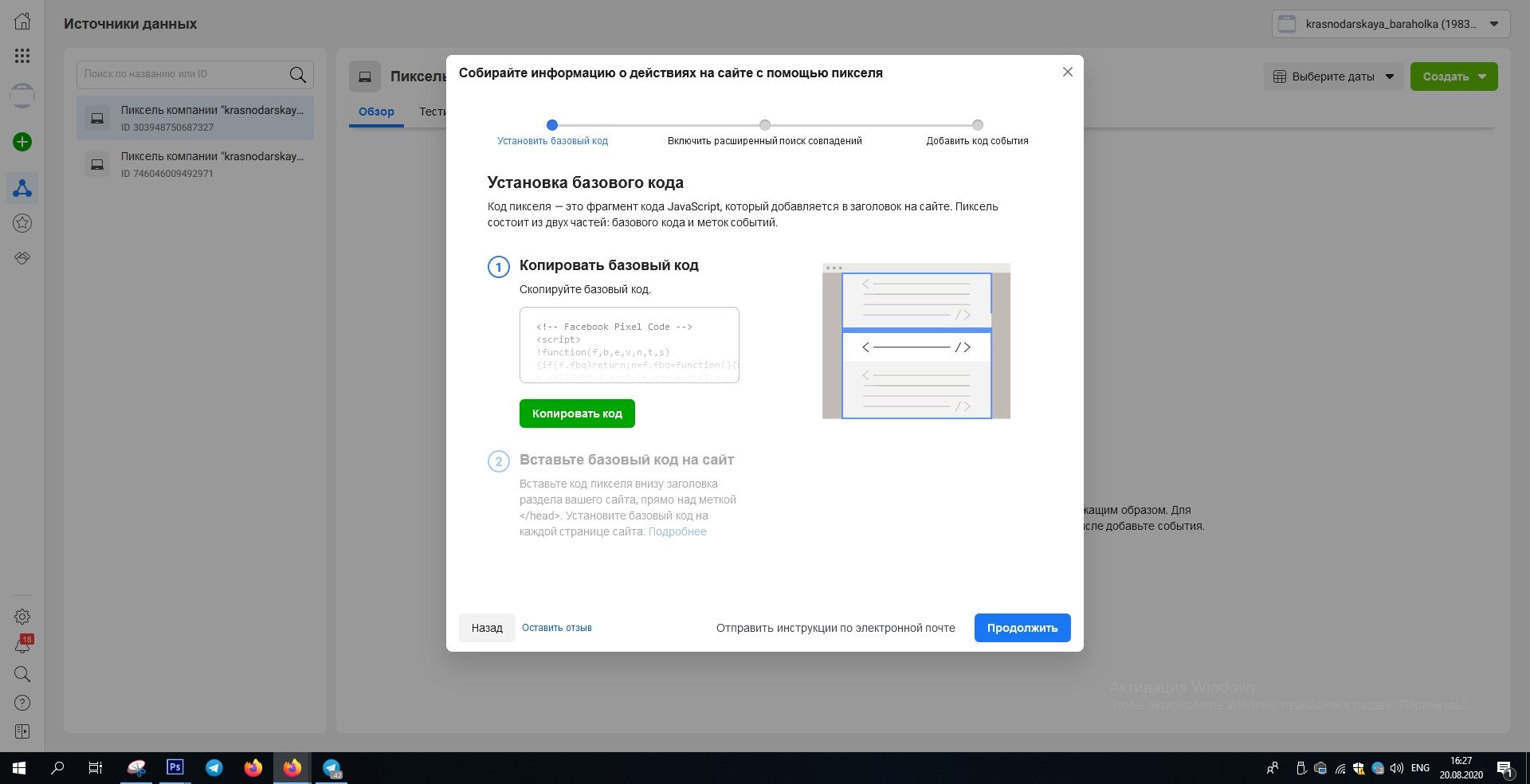Open the partner integrations handshake icon

click(x=22, y=258)
